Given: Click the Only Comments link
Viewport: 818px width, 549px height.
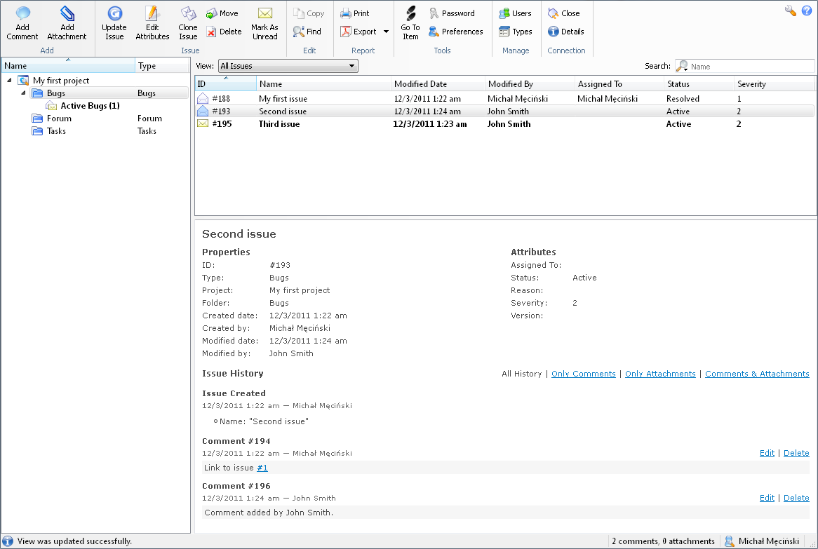Looking at the screenshot, I should [583, 374].
